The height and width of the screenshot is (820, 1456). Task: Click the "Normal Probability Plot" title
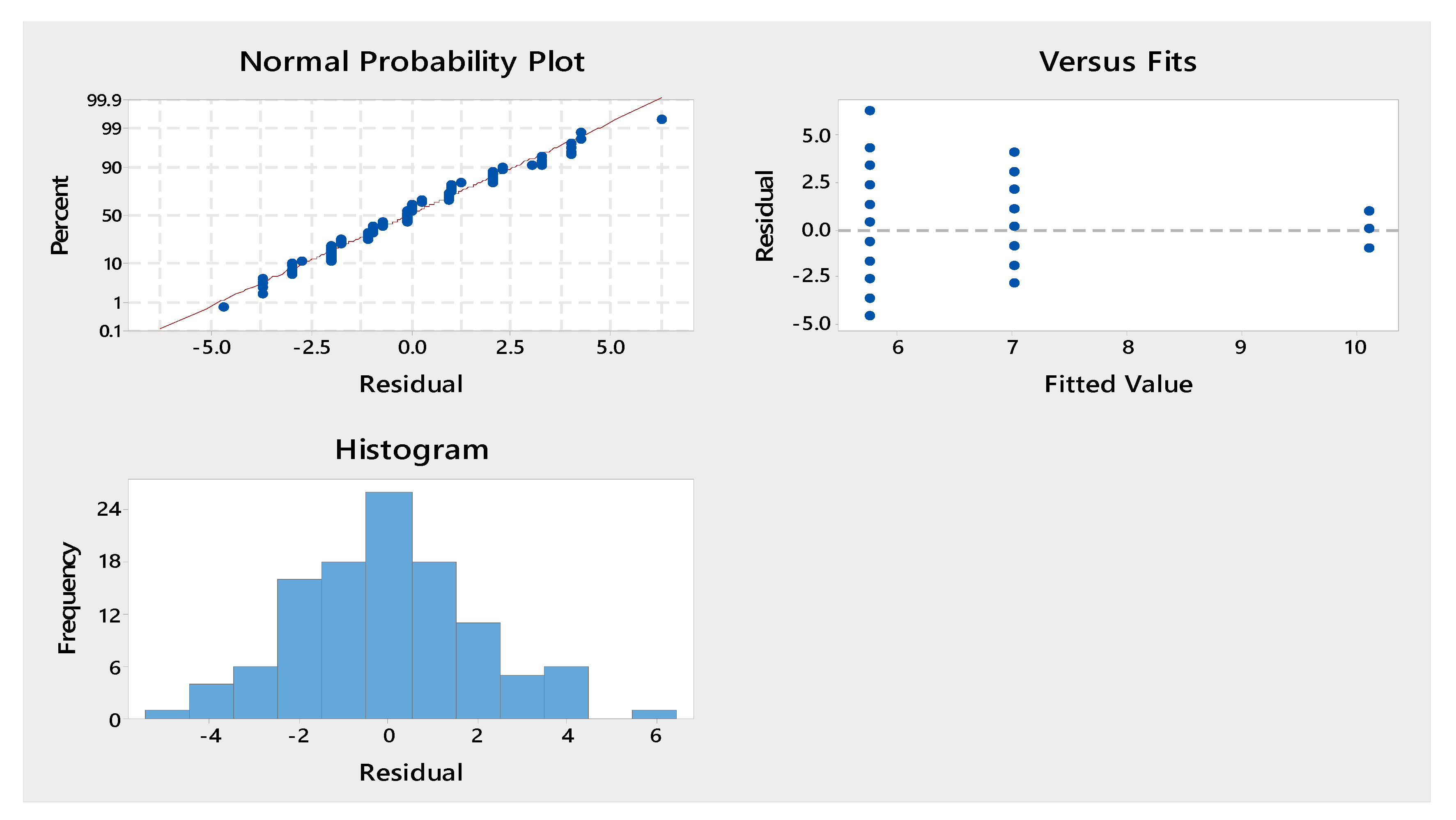(411, 61)
